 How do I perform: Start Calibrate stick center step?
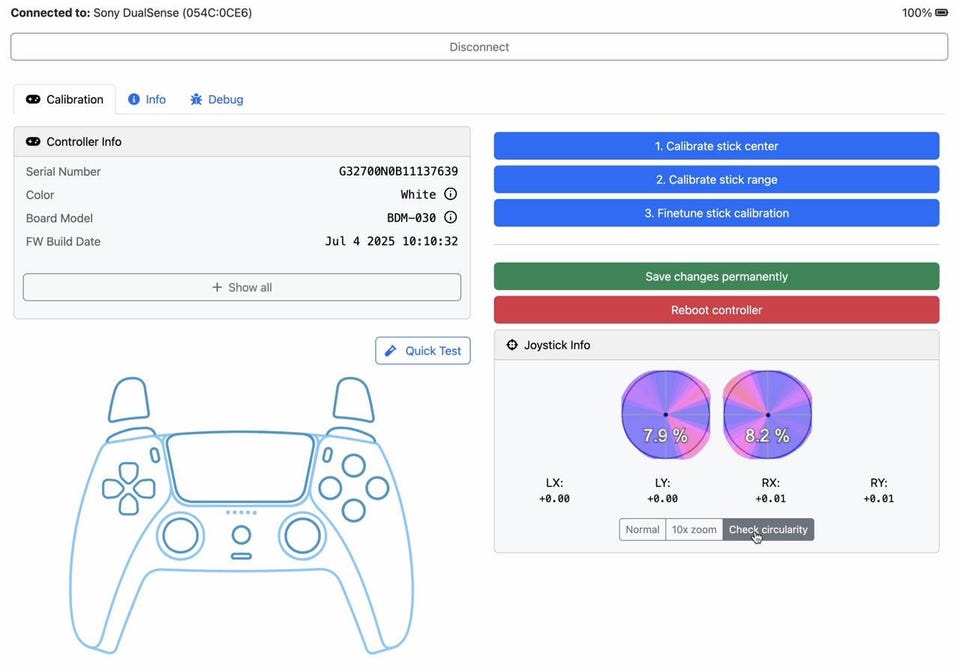click(716, 146)
